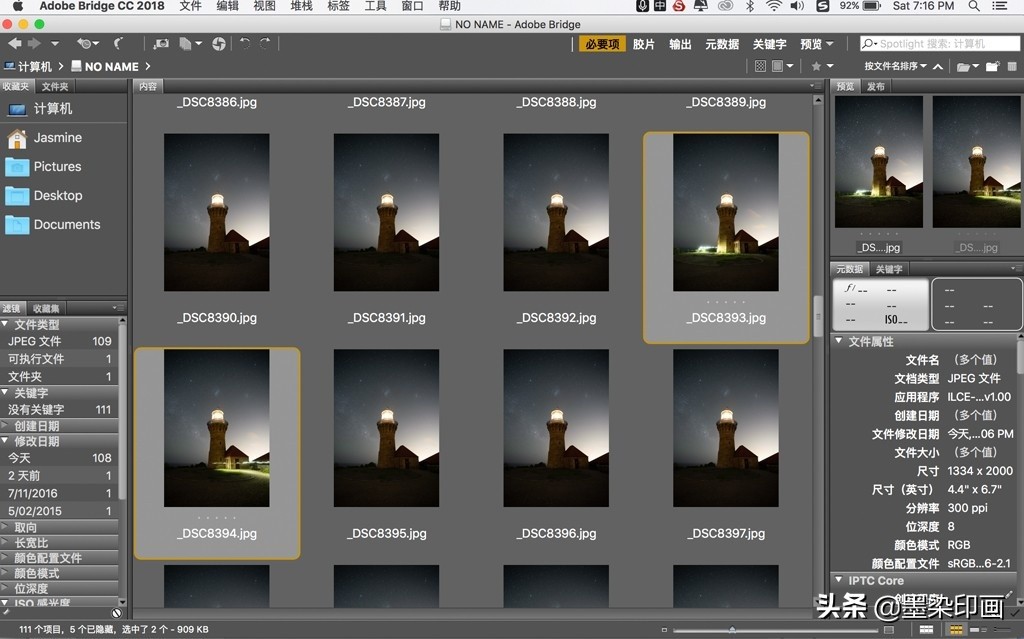Click the thumbnail size slider handle

(732, 630)
